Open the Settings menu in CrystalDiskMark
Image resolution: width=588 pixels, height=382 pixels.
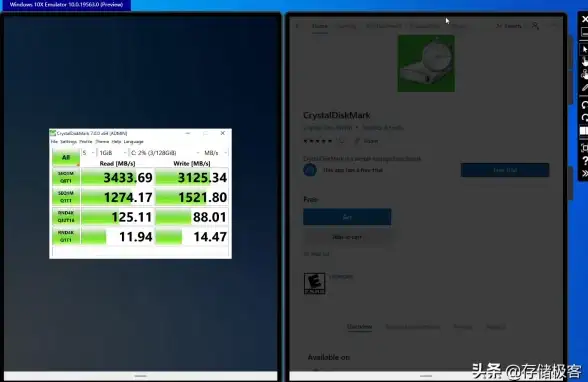click(68, 142)
